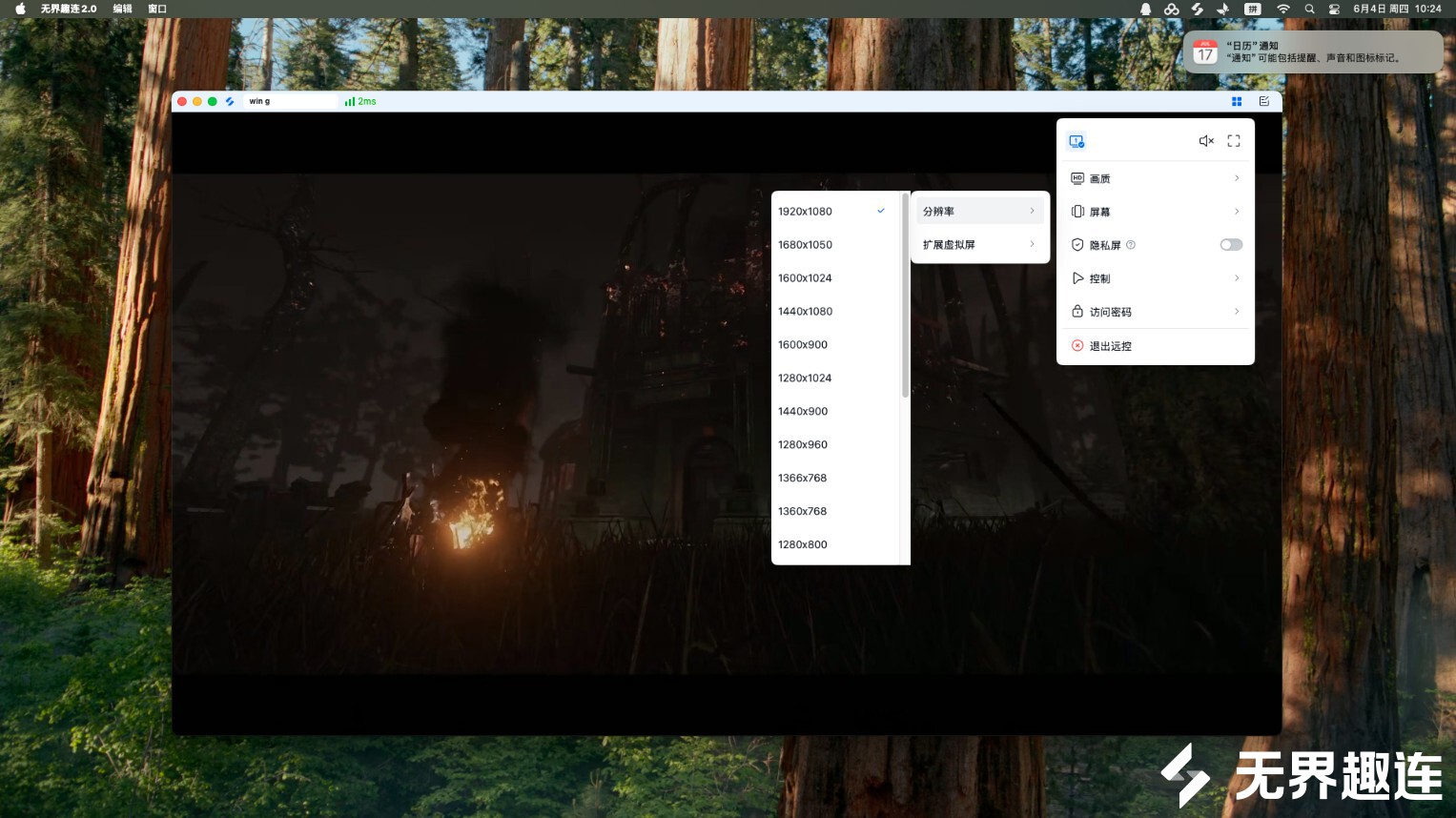Viewport: 1456px width, 818px height.
Task: Click the Calendar icon in the notification
Action: tap(1205, 52)
